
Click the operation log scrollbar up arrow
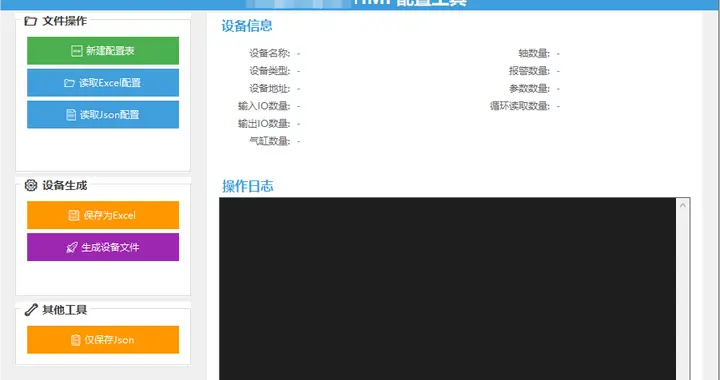683,205
